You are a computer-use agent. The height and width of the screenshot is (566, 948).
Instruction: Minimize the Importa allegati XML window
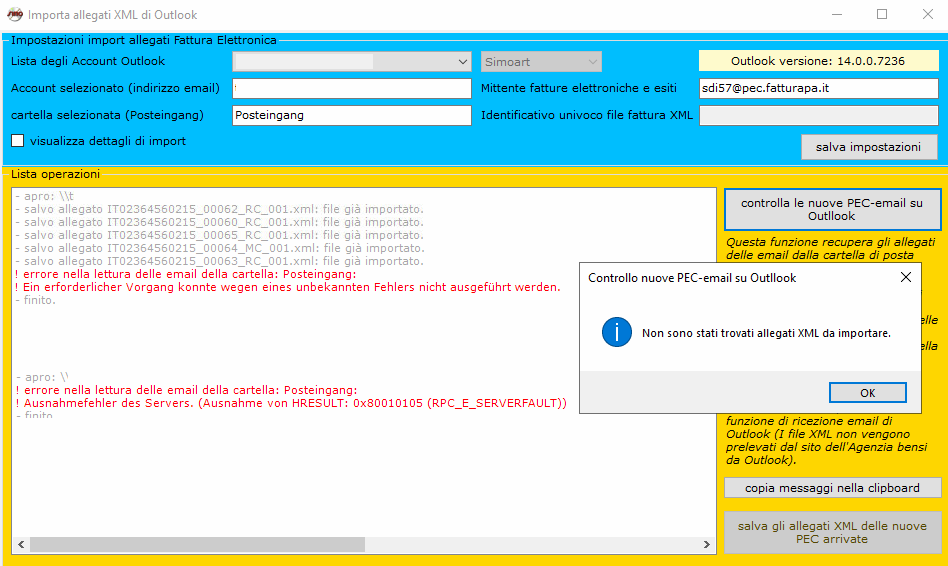pos(835,15)
